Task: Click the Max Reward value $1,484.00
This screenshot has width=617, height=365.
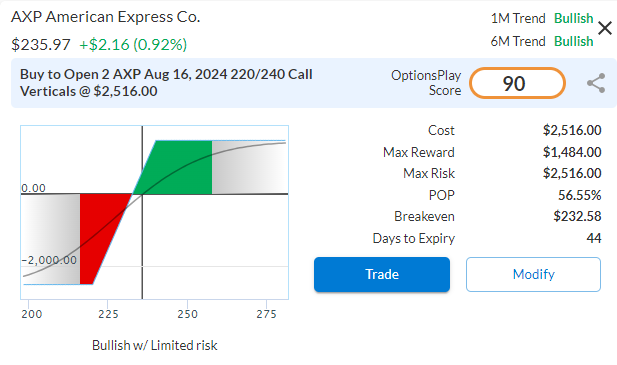Action: [x=572, y=152]
